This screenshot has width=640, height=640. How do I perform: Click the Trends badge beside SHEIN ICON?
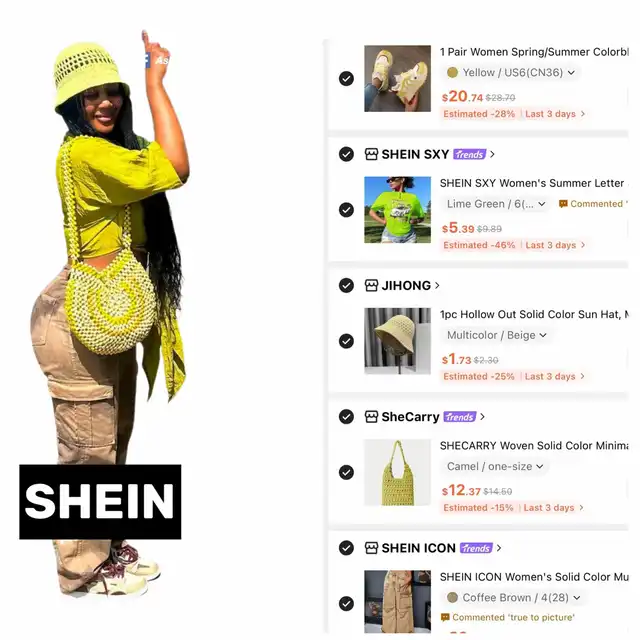click(476, 548)
